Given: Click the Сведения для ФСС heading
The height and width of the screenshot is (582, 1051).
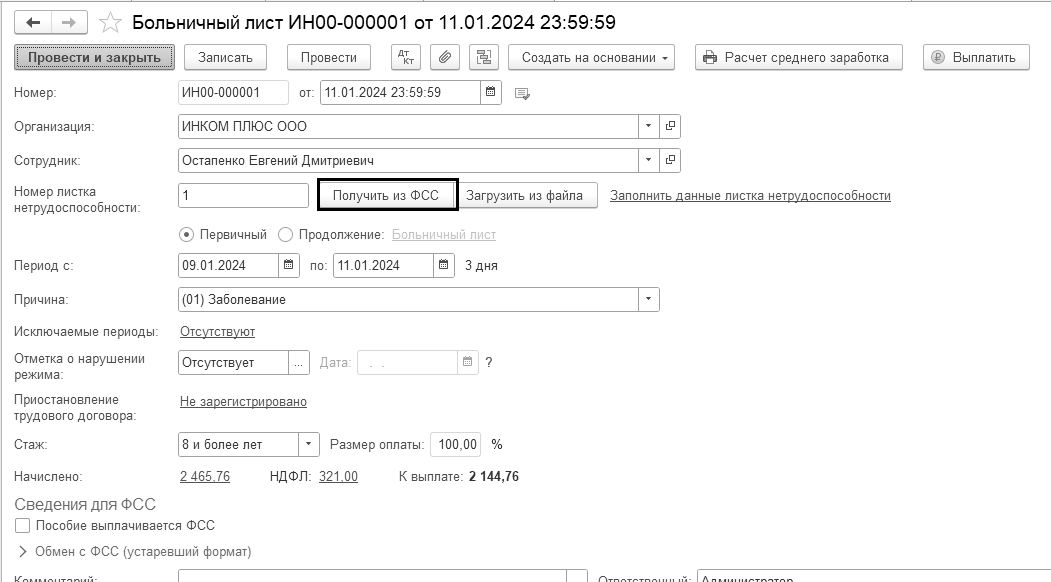Looking at the screenshot, I should (85, 504).
